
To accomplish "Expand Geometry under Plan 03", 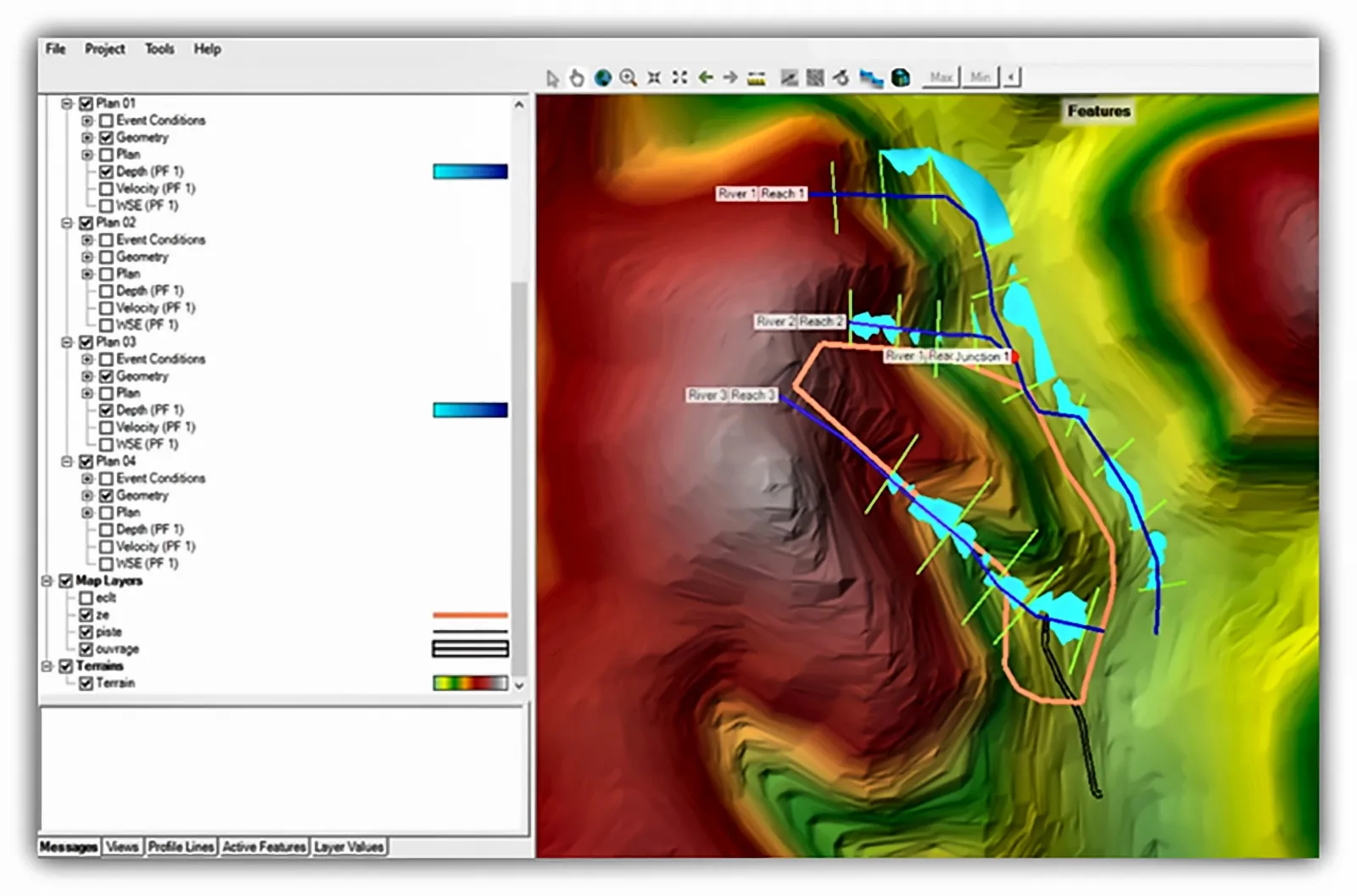I will (x=87, y=376).
